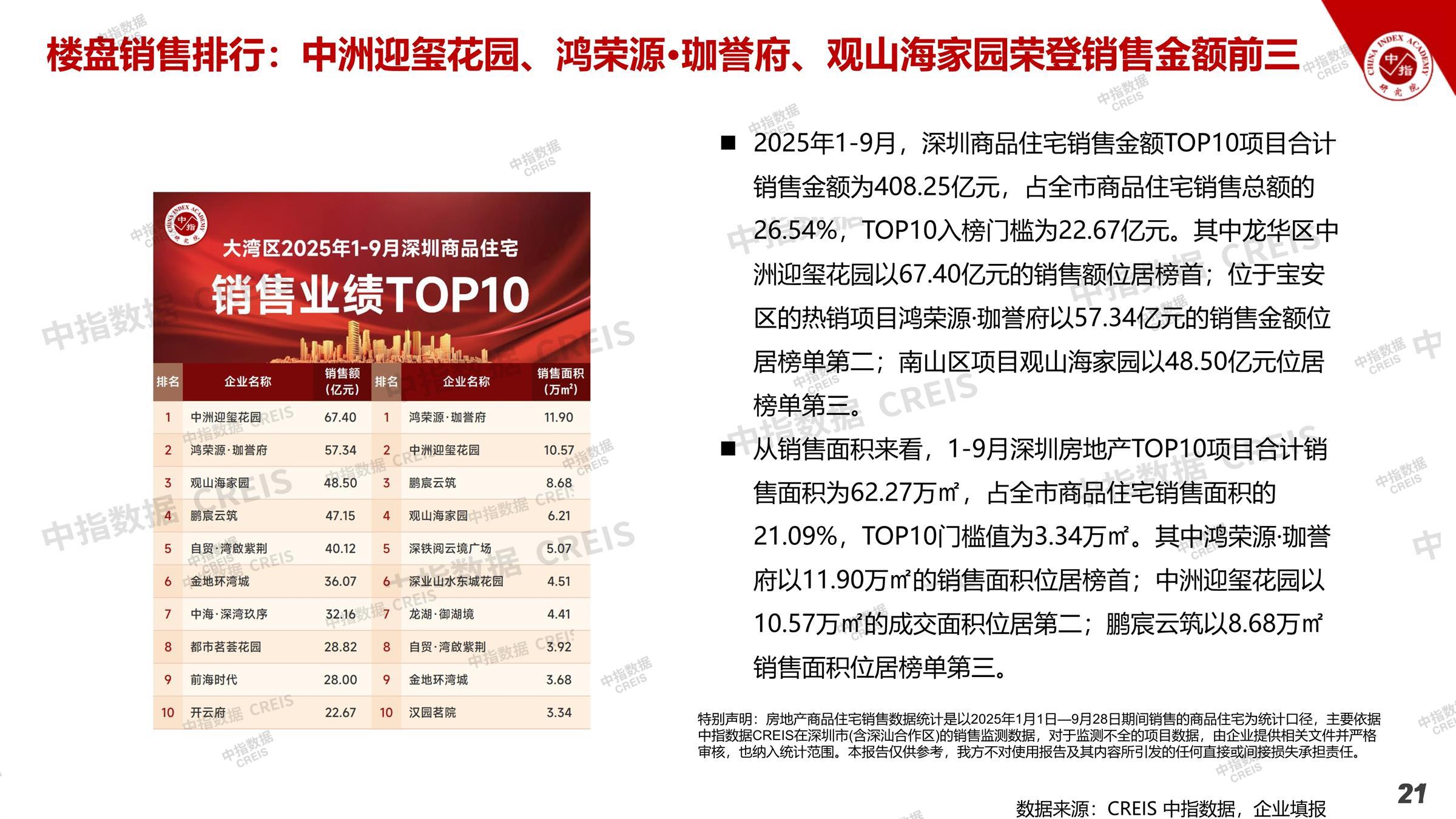Click the second black square bullet
1456x819 pixels.
click(727, 450)
